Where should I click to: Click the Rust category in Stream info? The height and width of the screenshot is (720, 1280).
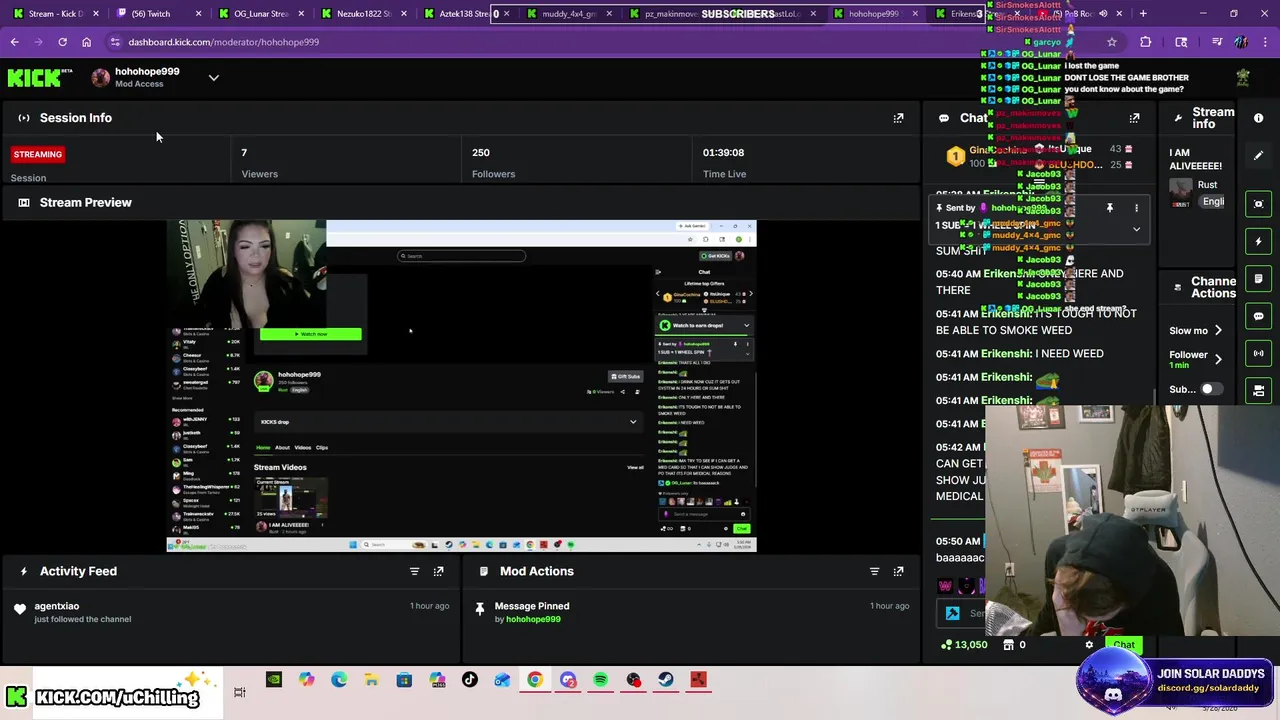pos(1207,185)
